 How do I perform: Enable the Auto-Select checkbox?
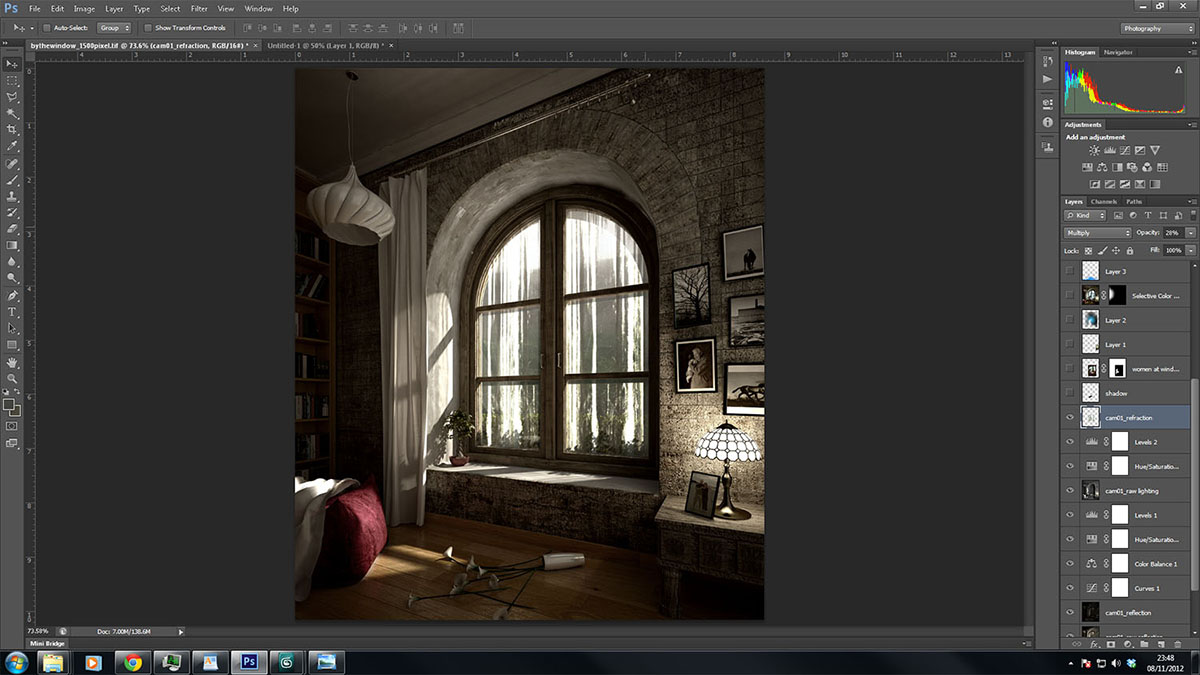click(x=49, y=28)
